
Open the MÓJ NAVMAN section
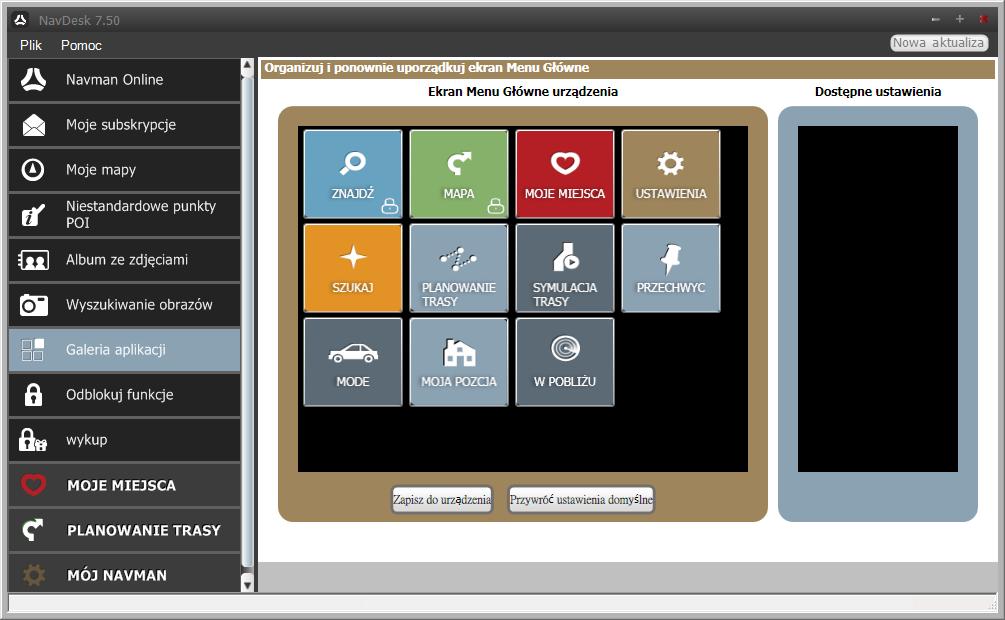coord(124,575)
